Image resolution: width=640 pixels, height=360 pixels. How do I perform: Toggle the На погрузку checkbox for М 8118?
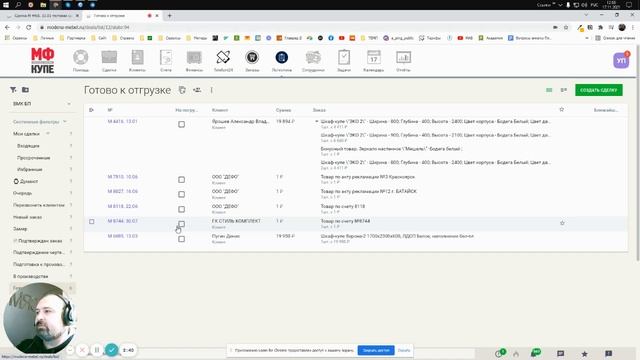[x=181, y=209]
